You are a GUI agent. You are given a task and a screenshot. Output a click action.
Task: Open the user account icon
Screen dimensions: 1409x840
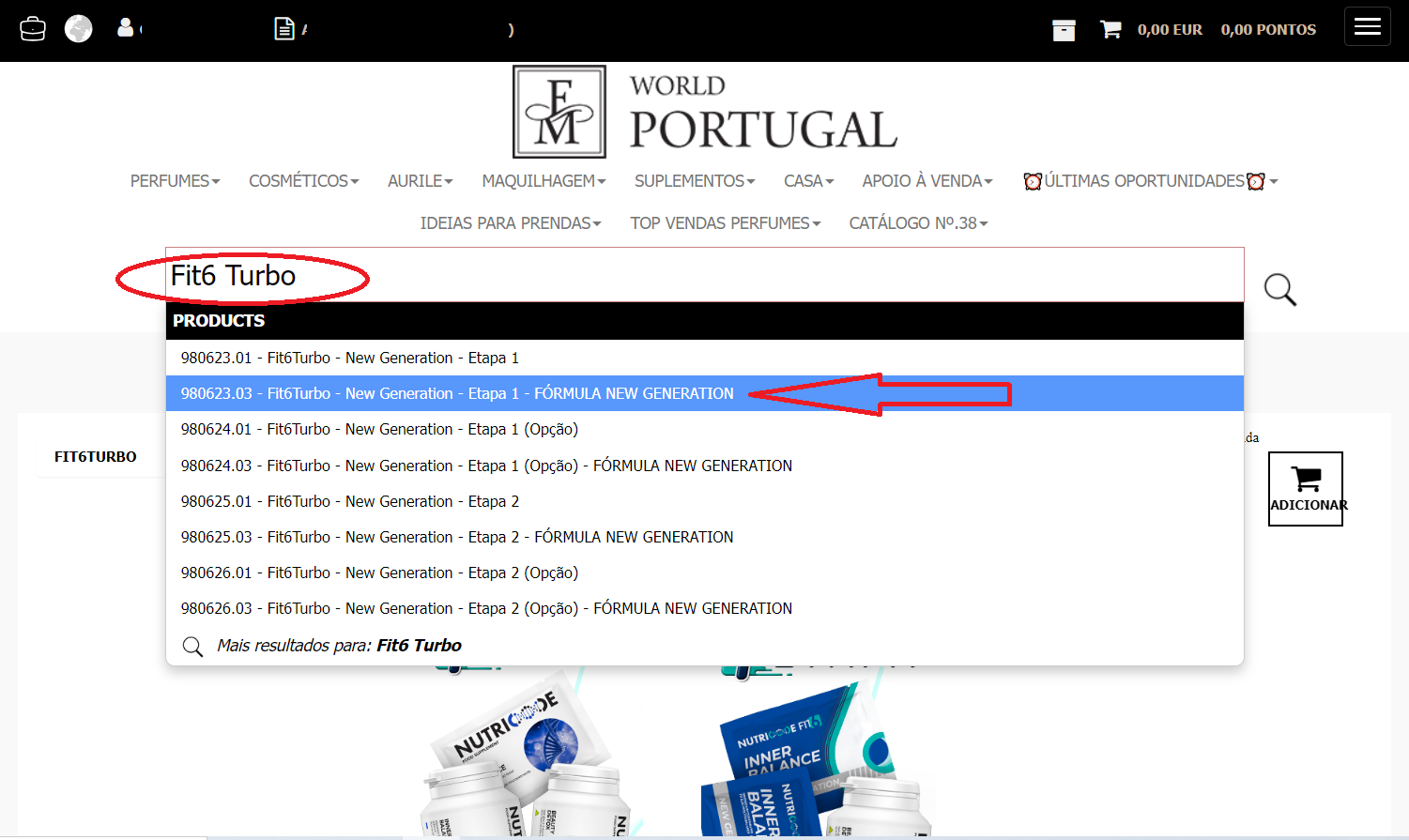pos(125,28)
